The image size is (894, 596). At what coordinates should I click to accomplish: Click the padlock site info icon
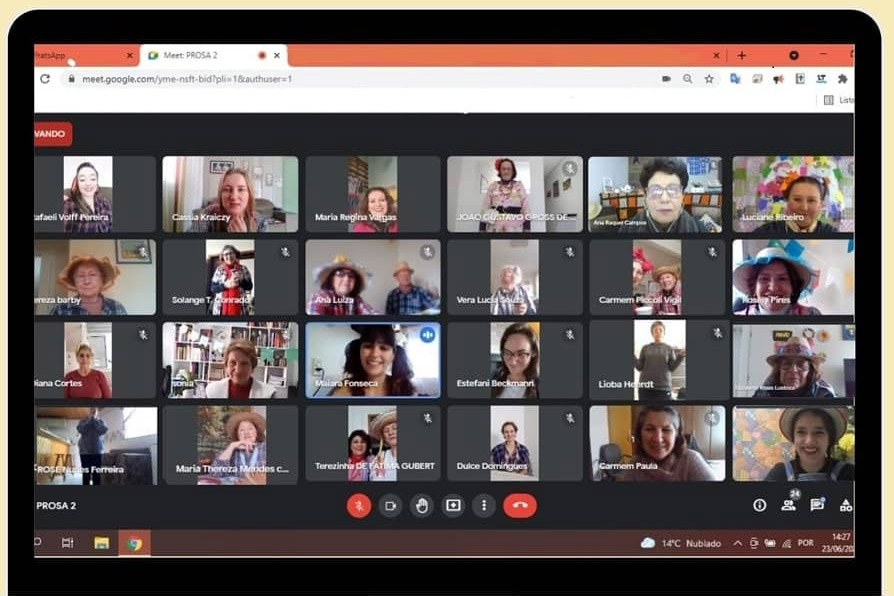pos(71,79)
